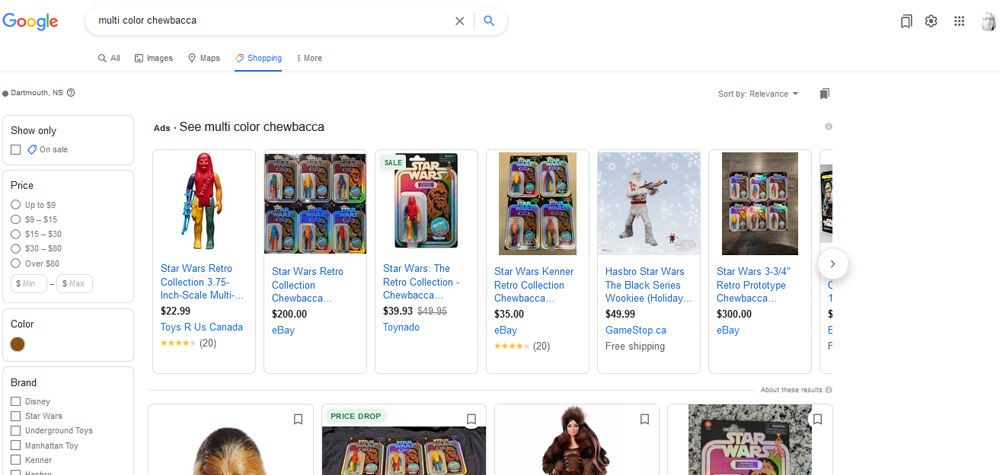Switch to the Maps tab
Screen dimensions: 1000x475
point(204,58)
